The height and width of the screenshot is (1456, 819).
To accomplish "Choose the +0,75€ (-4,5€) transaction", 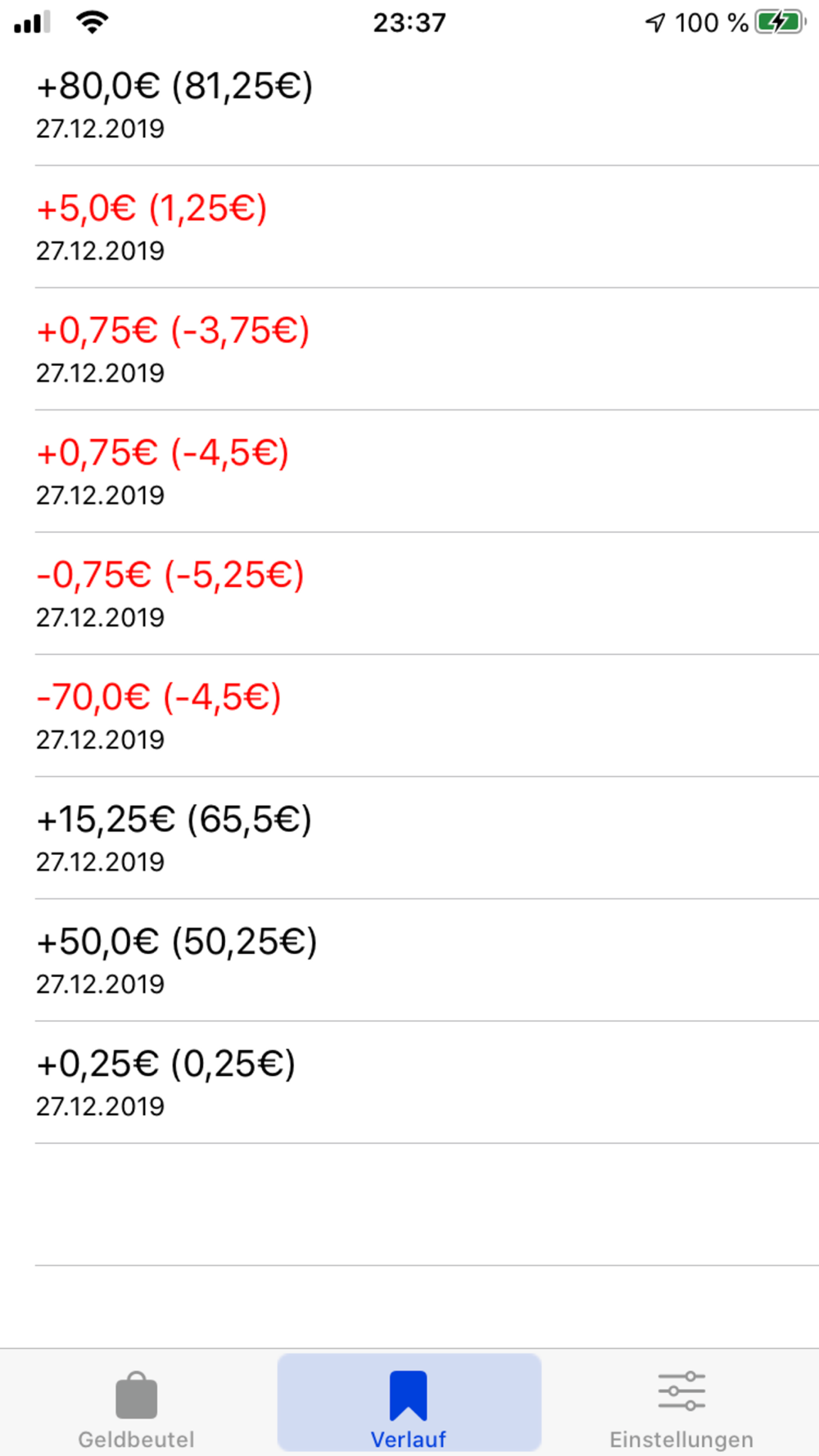I will (162, 452).
